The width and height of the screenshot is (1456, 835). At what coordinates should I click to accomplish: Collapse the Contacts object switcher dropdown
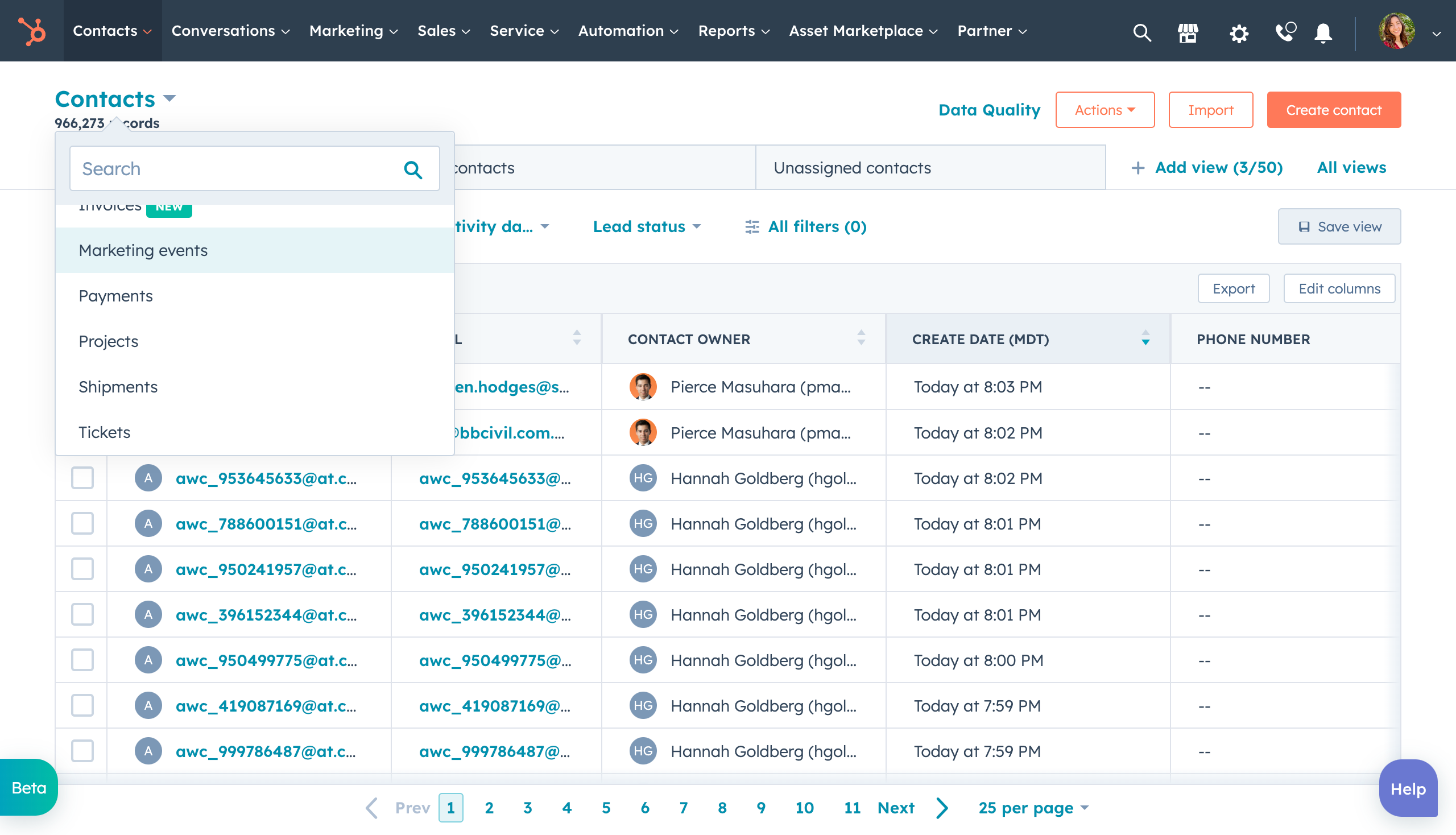coord(115,98)
